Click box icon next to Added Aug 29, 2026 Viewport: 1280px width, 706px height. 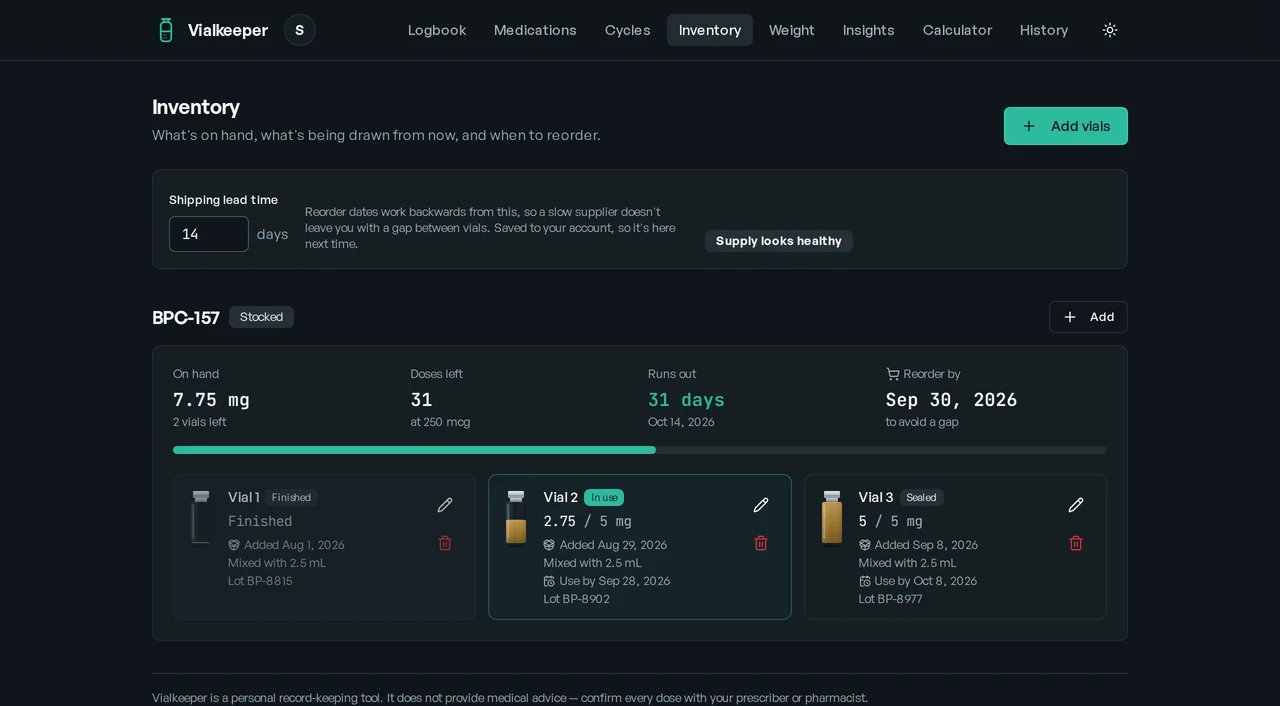pyautogui.click(x=549, y=545)
